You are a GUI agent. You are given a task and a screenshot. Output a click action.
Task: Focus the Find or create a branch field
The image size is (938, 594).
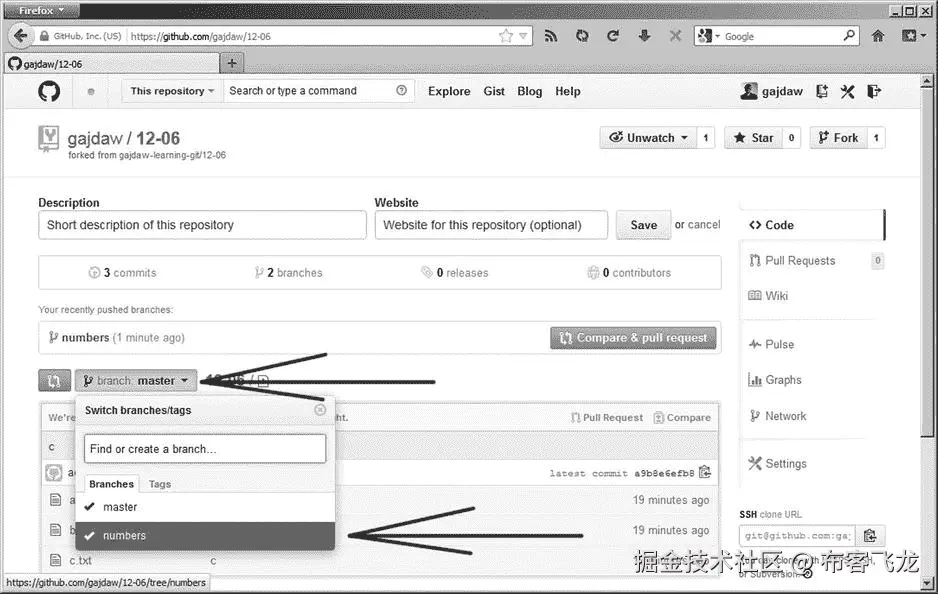(x=205, y=449)
